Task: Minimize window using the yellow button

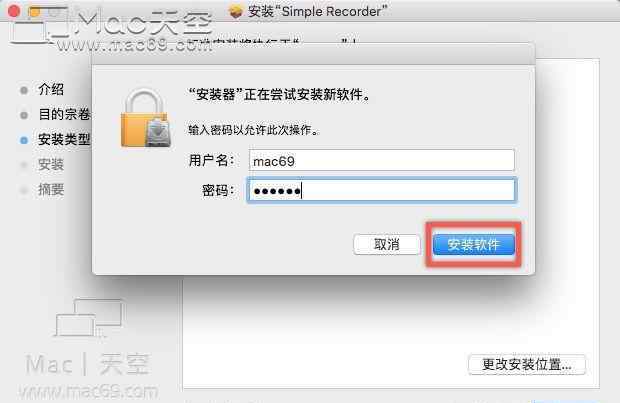Action: [x=34, y=11]
